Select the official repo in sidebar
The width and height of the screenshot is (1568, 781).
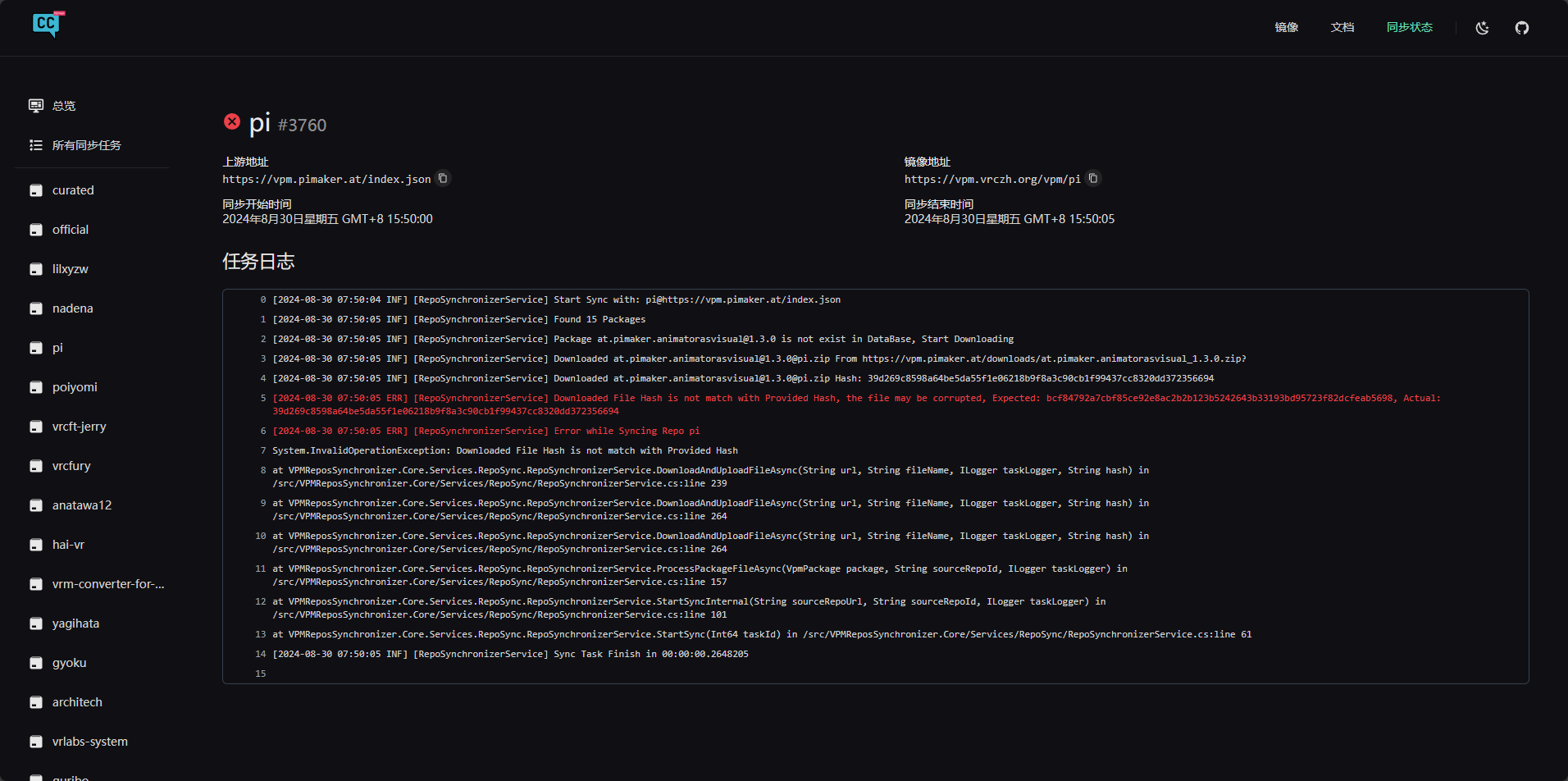pyautogui.click(x=71, y=230)
